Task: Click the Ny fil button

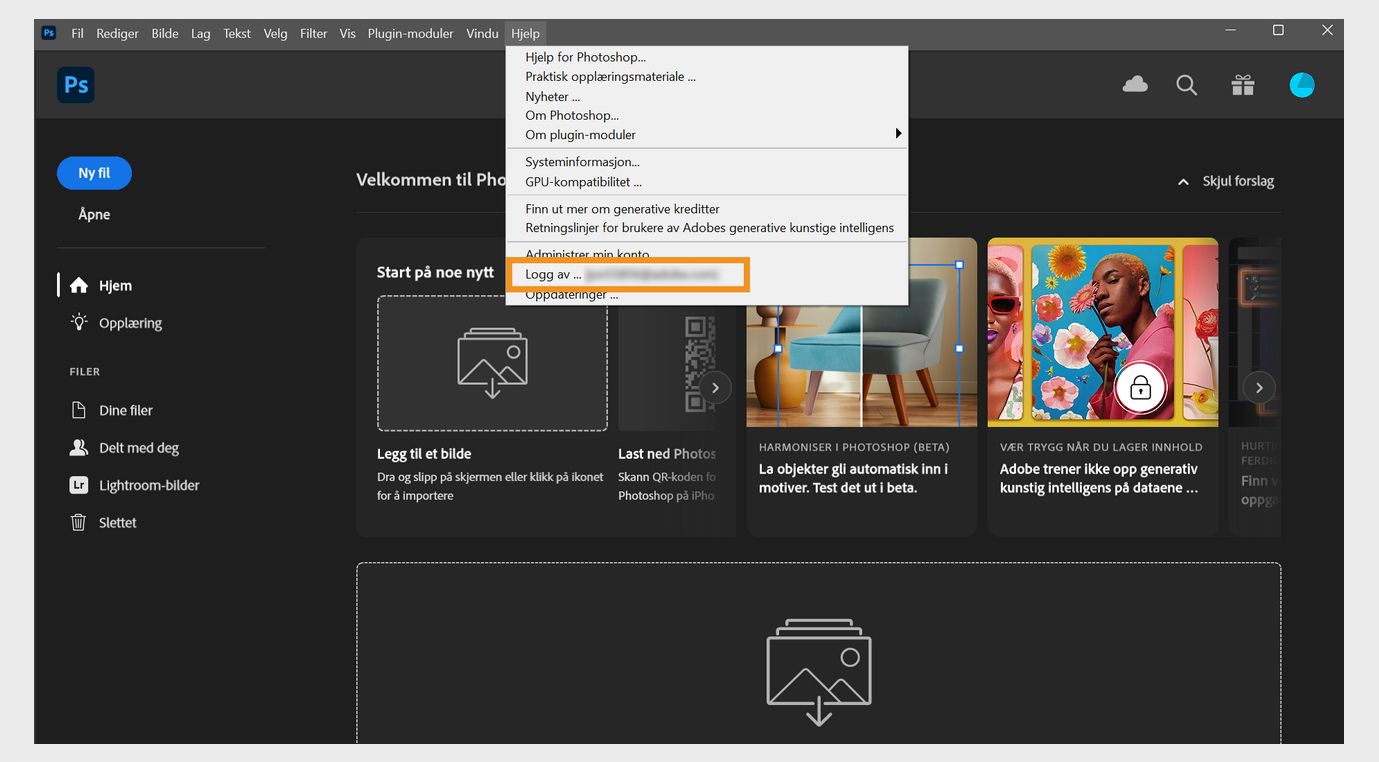Action: coord(94,173)
